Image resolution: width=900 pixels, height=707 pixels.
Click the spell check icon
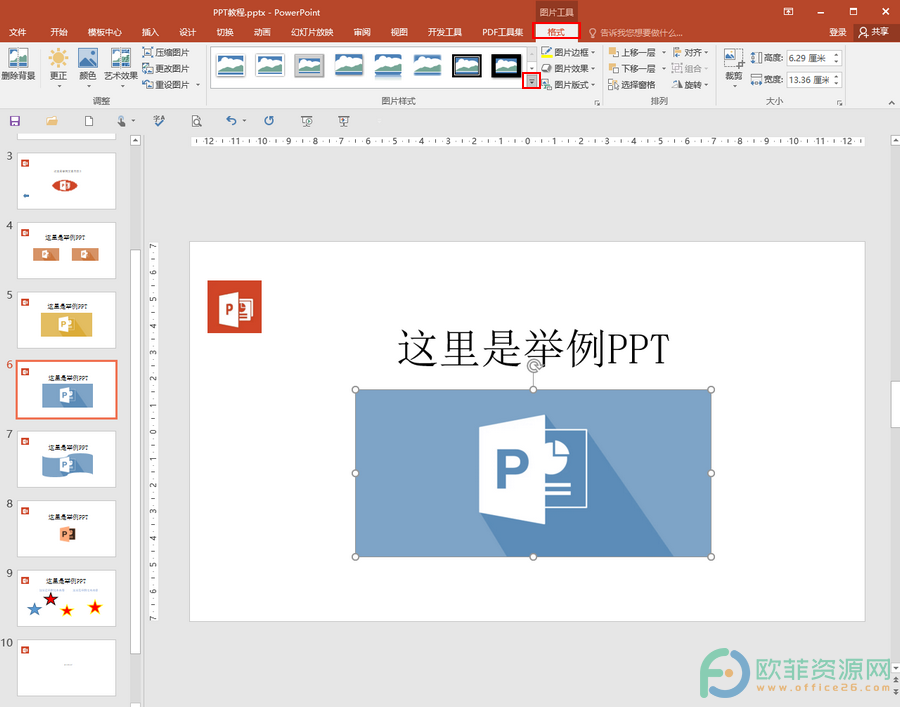[159, 121]
